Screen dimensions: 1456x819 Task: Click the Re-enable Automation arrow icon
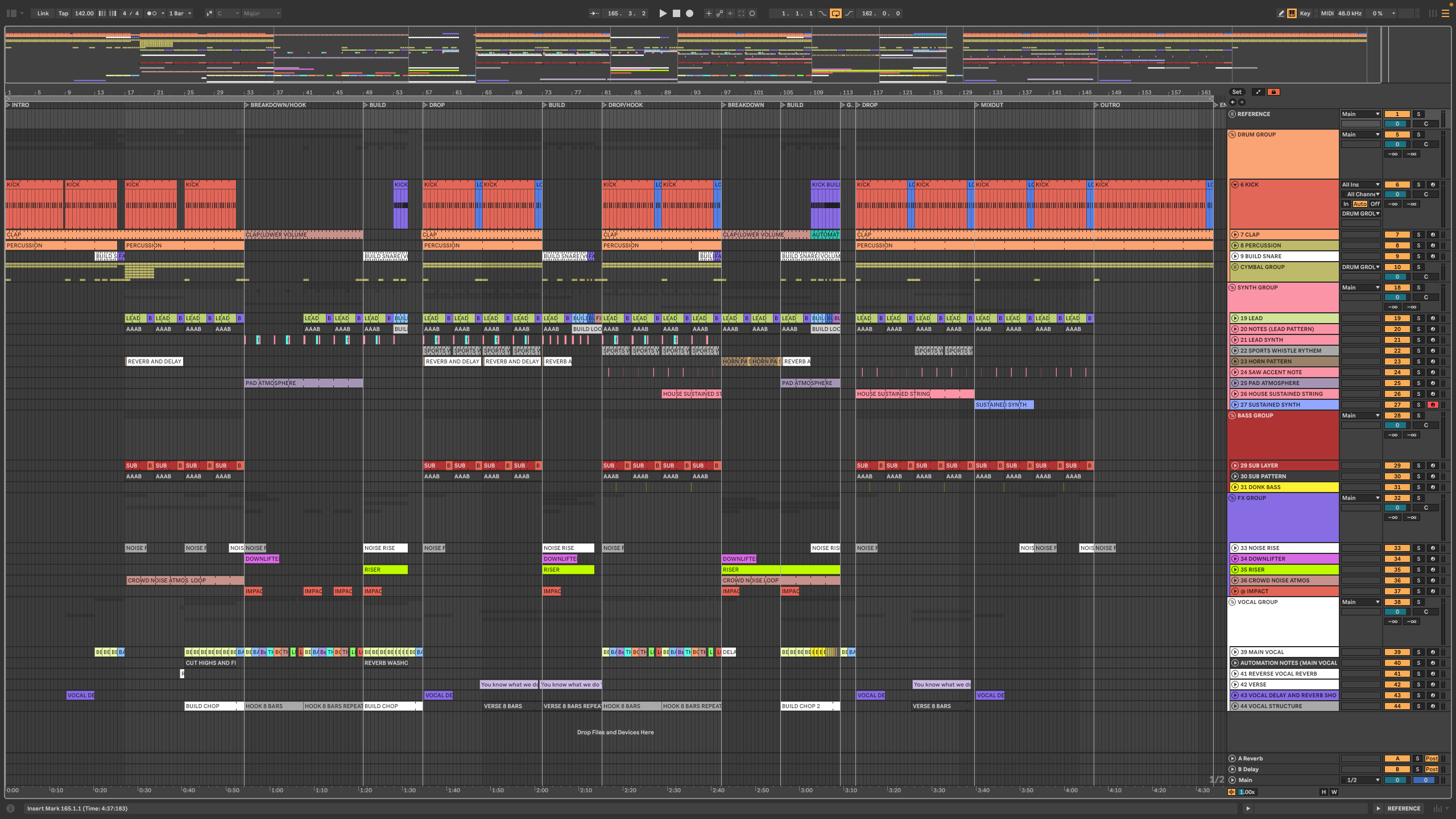click(x=730, y=13)
